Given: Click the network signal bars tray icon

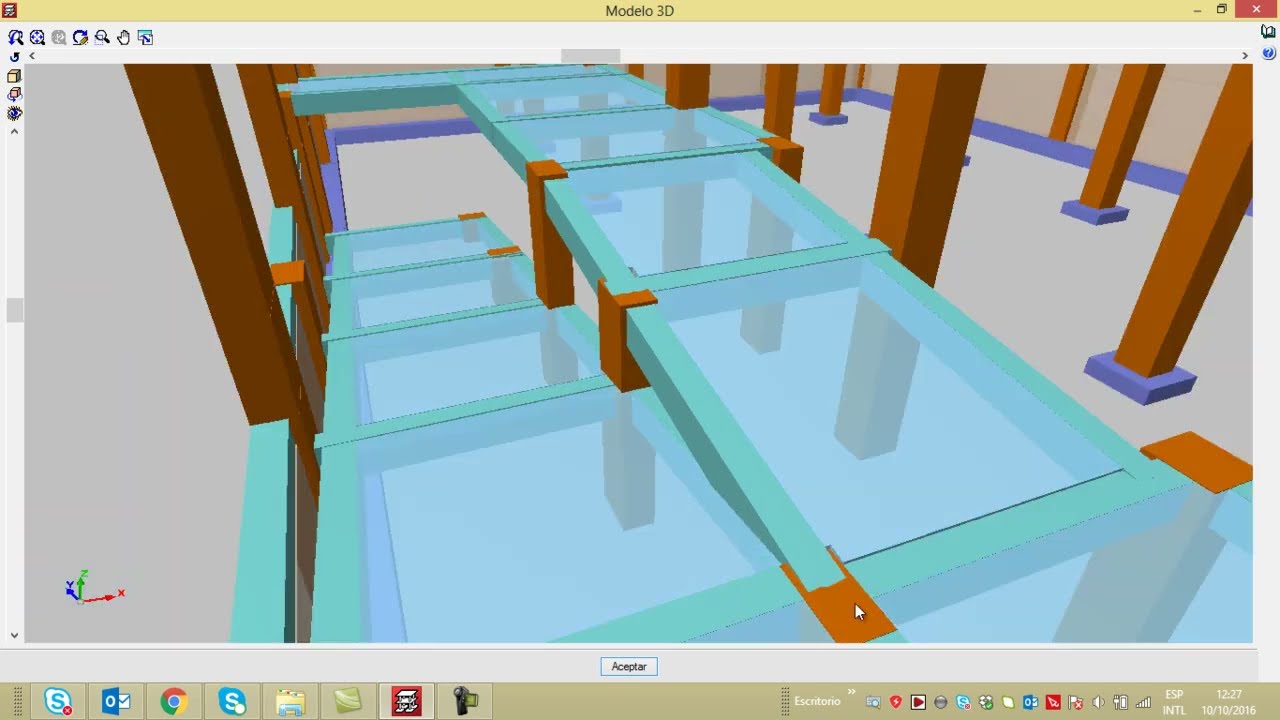Looking at the screenshot, I should (x=1143, y=703).
